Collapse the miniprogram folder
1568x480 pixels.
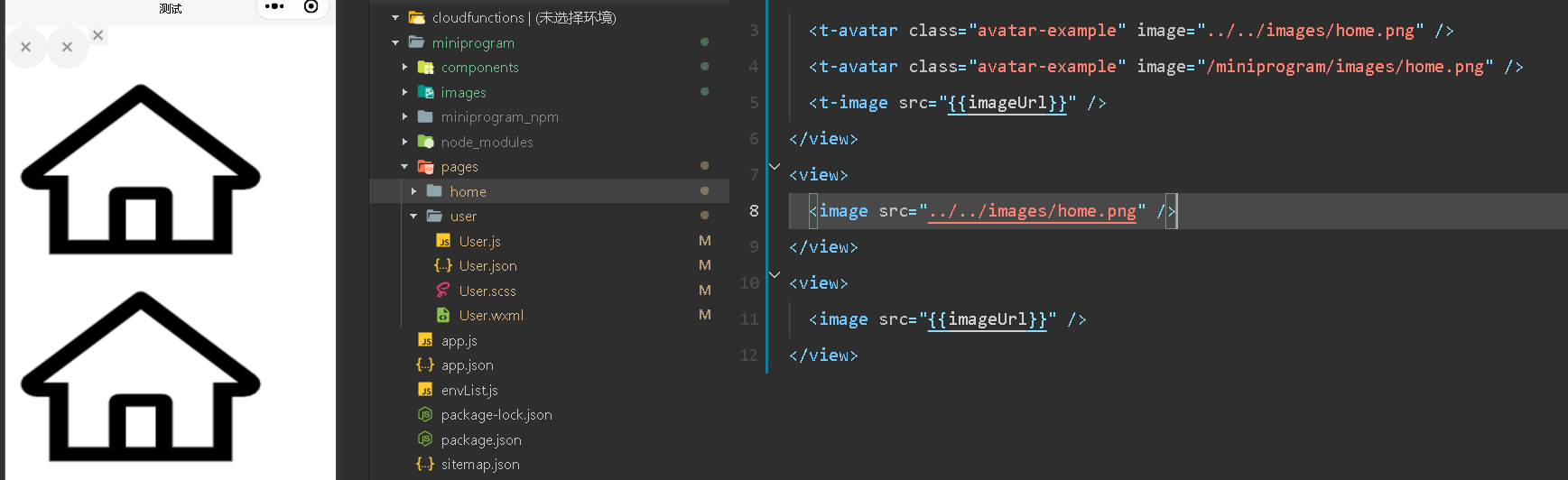[x=395, y=42]
